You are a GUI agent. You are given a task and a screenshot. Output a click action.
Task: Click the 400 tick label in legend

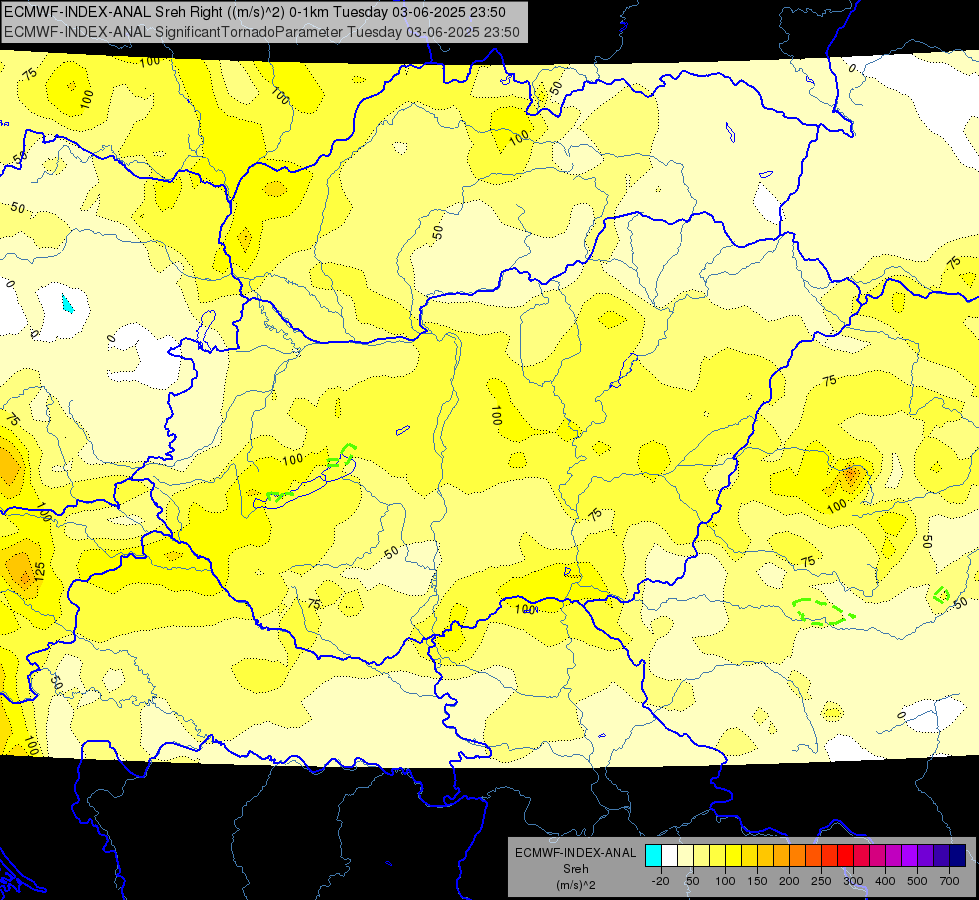pyautogui.click(x=885, y=881)
